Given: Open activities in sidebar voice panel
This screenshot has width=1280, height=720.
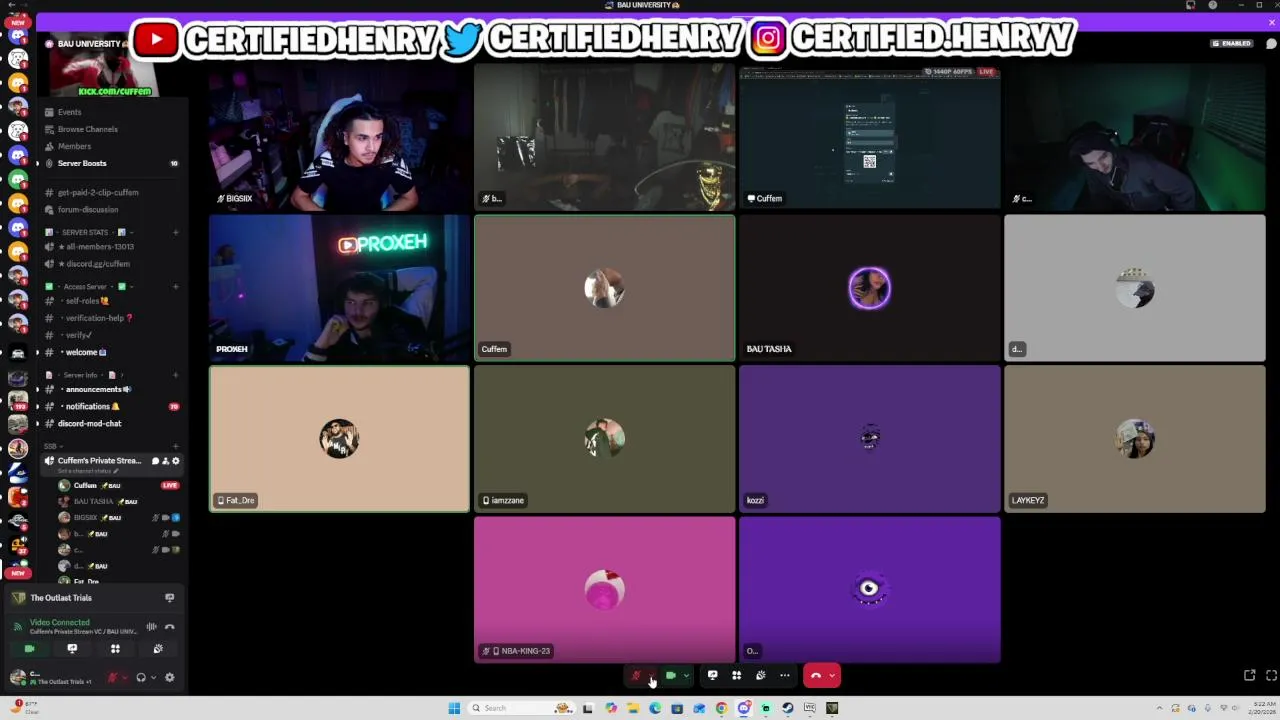Looking at the screenshot, I should point(115,649).
